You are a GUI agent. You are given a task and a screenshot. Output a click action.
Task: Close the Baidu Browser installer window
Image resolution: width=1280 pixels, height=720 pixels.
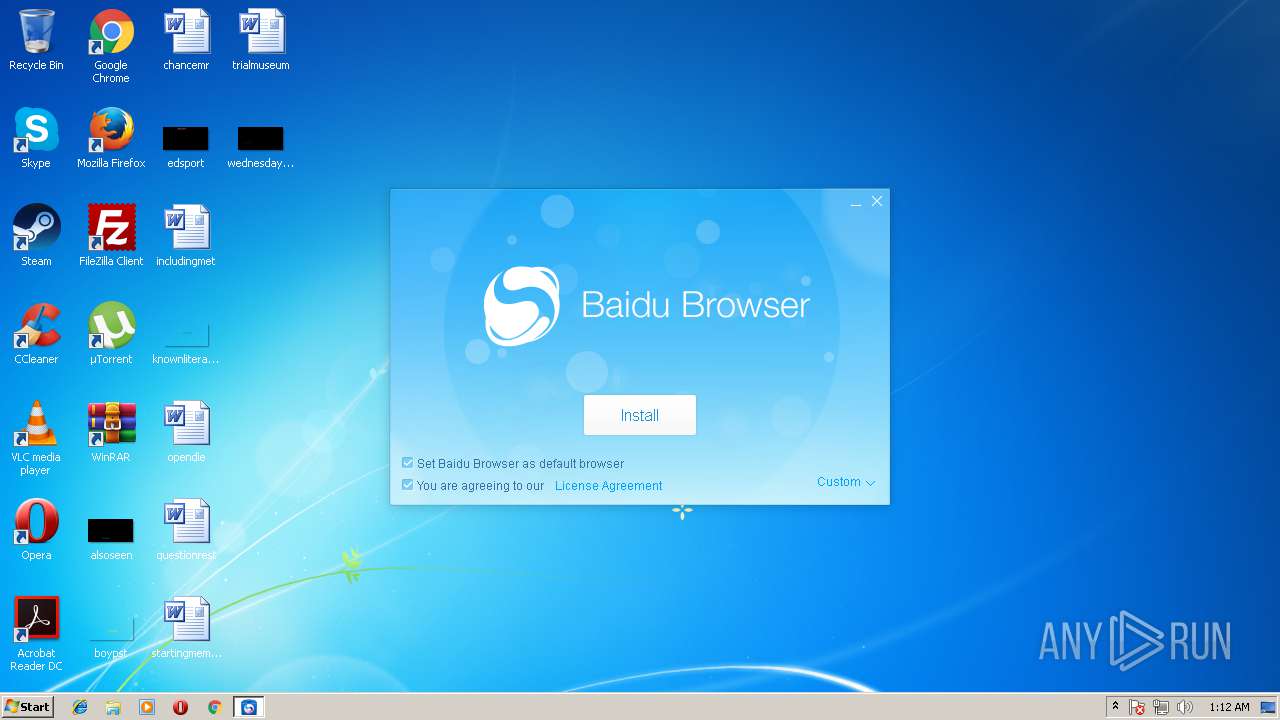[x=877, y=201]
